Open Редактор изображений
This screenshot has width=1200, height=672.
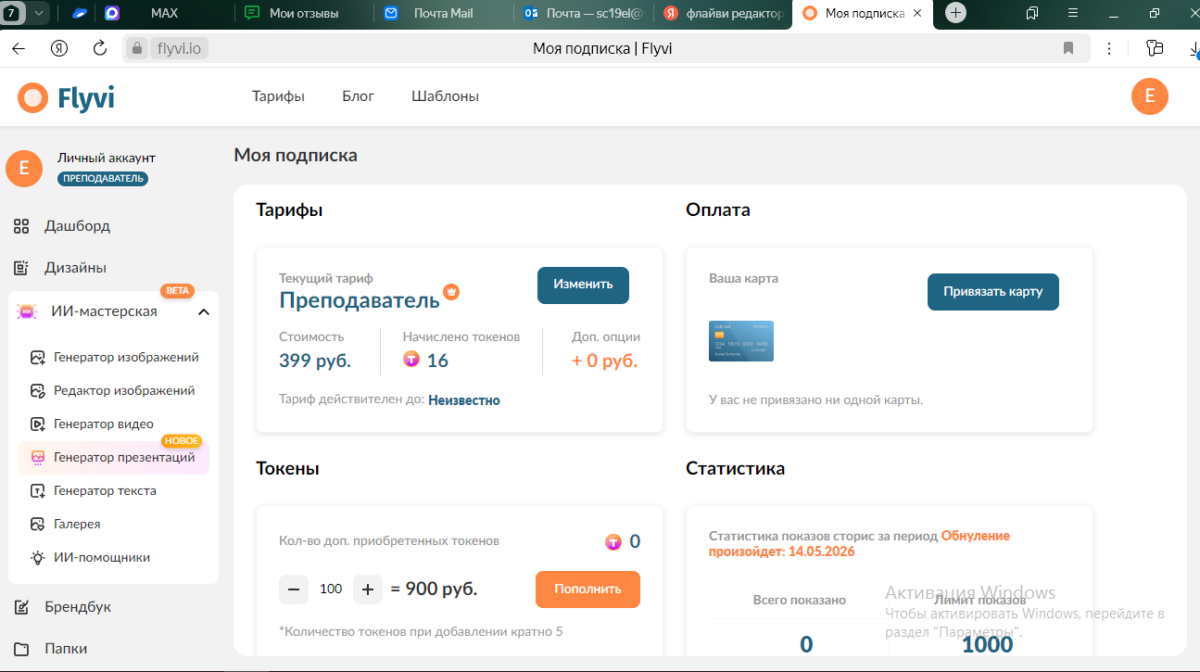click(124, 391)
